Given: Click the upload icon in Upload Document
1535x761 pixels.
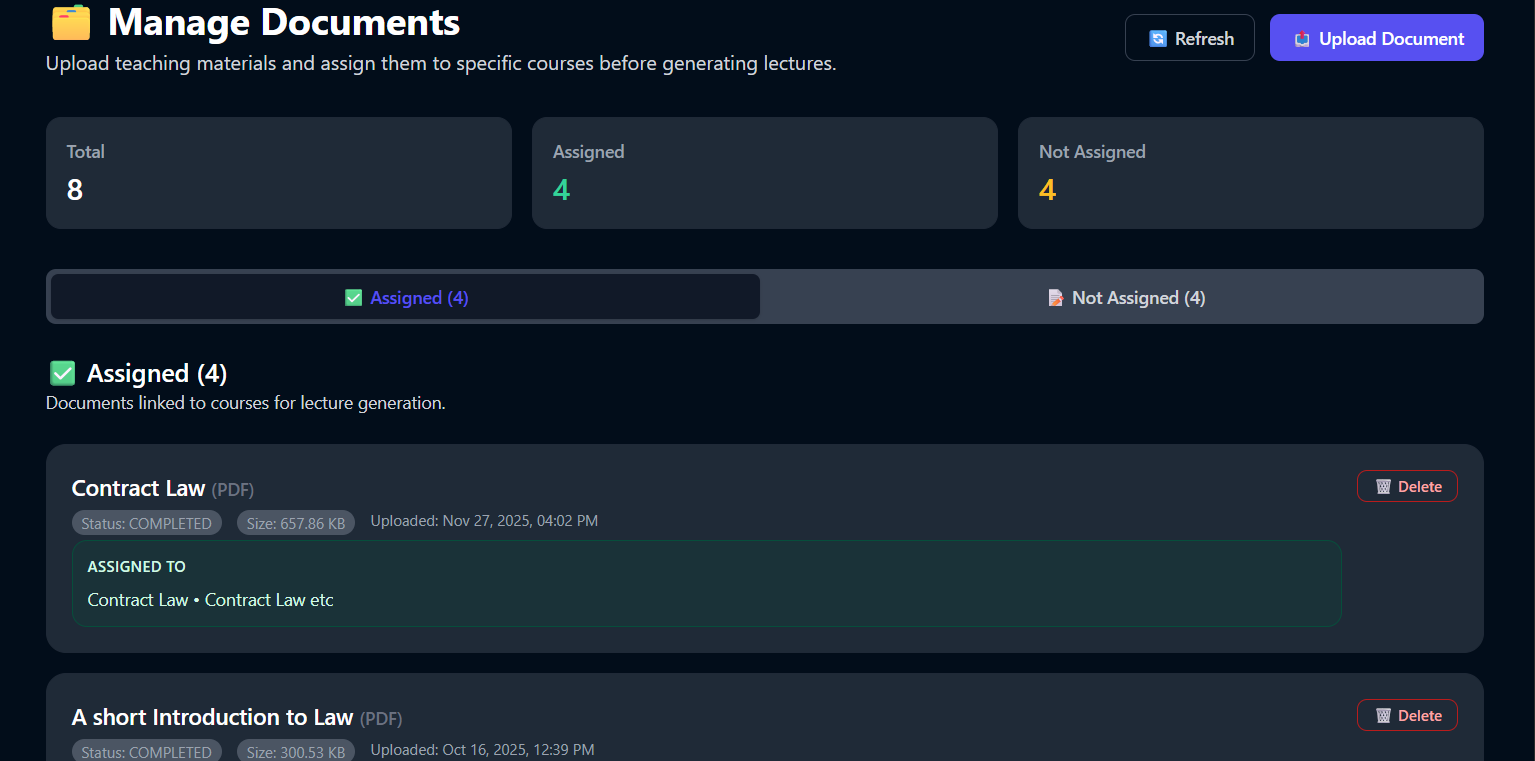Looking at the screenshot, I should click(1302, 39).
